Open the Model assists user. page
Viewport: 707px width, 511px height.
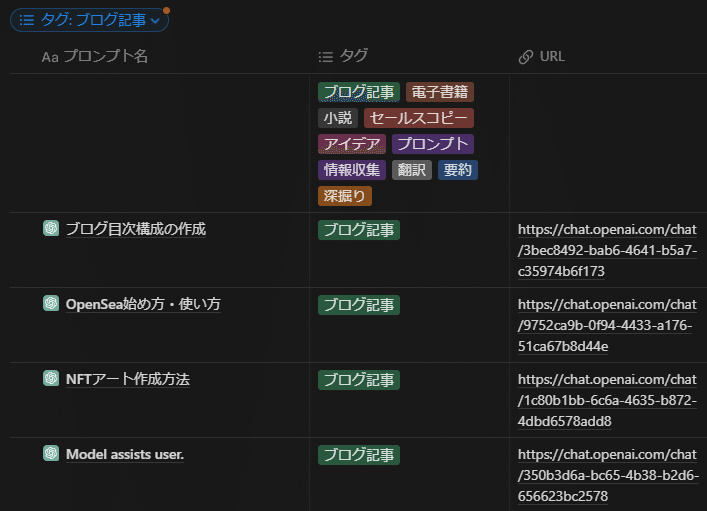pyautogui.click(x=125, y=454)
